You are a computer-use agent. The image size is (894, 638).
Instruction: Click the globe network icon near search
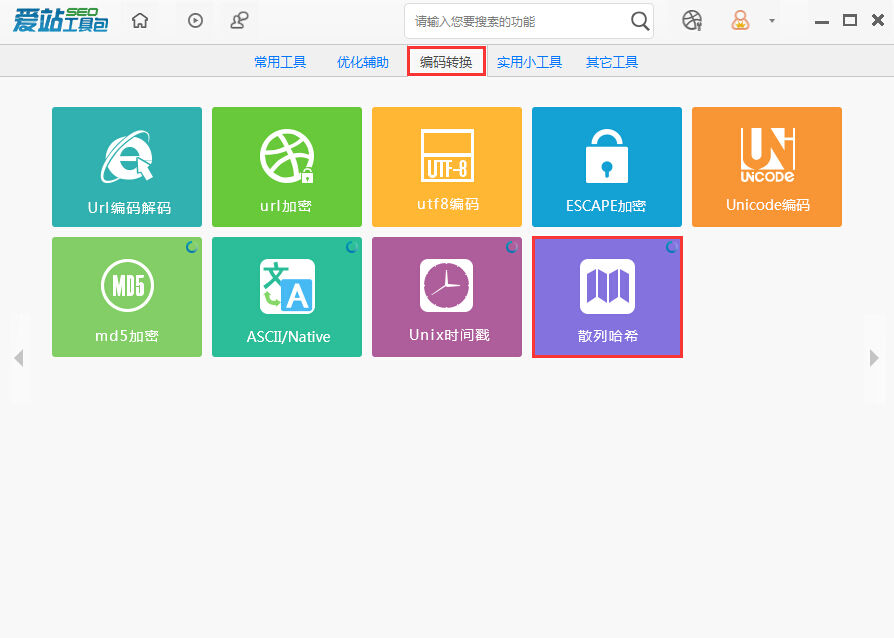(x=692, y=20)
